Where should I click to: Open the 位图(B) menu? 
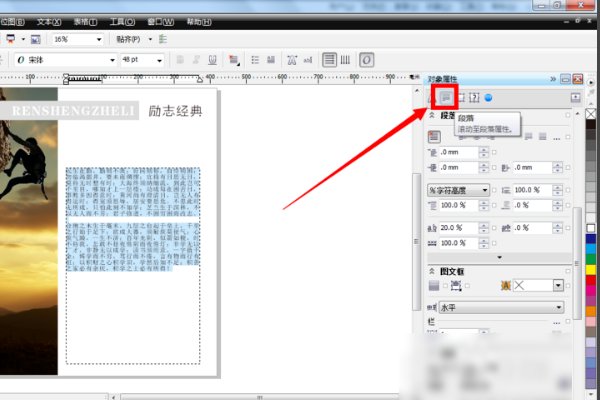[x=12, y=22]
